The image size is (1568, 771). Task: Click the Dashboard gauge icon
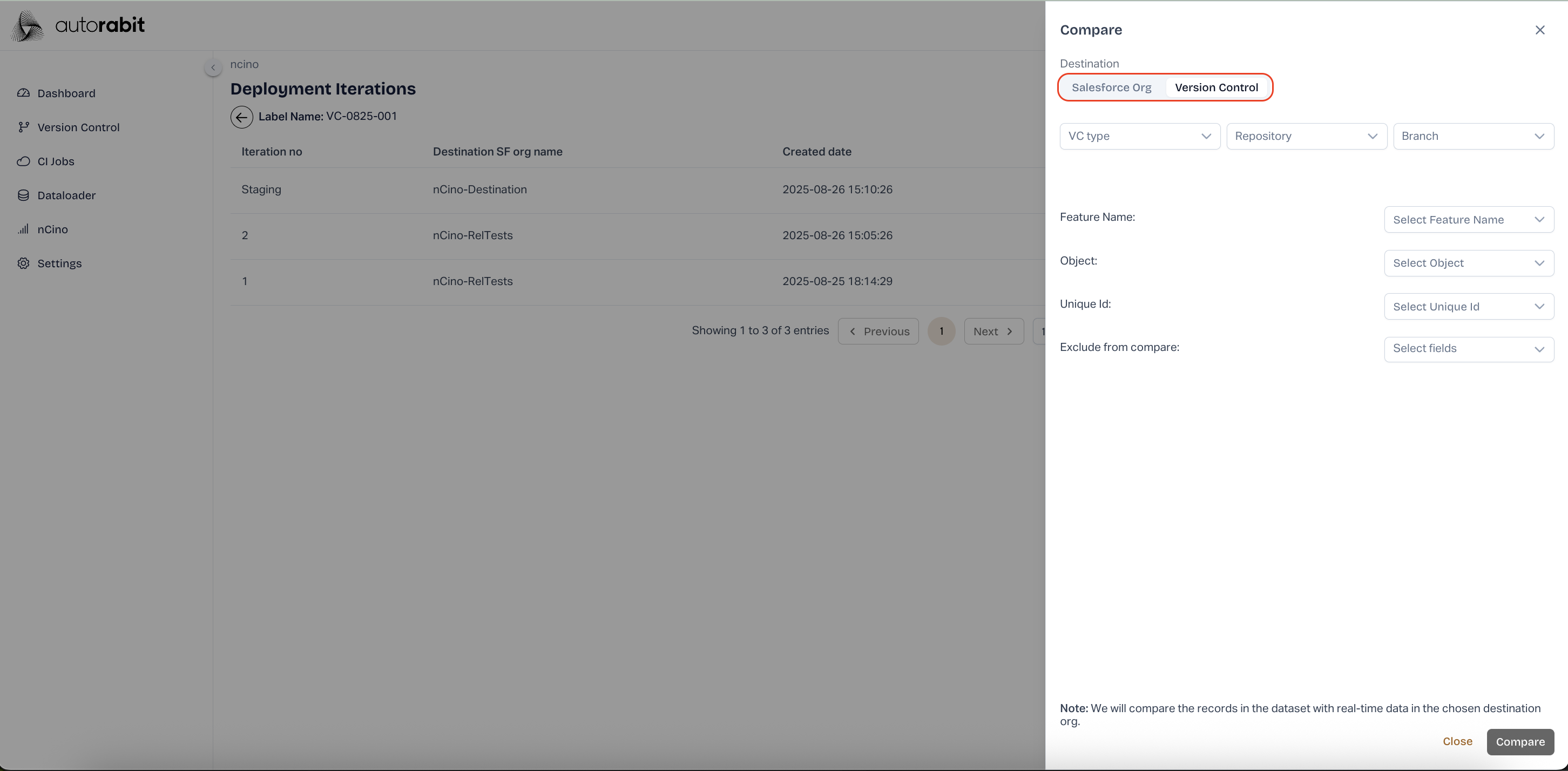(x=23, y=93)
